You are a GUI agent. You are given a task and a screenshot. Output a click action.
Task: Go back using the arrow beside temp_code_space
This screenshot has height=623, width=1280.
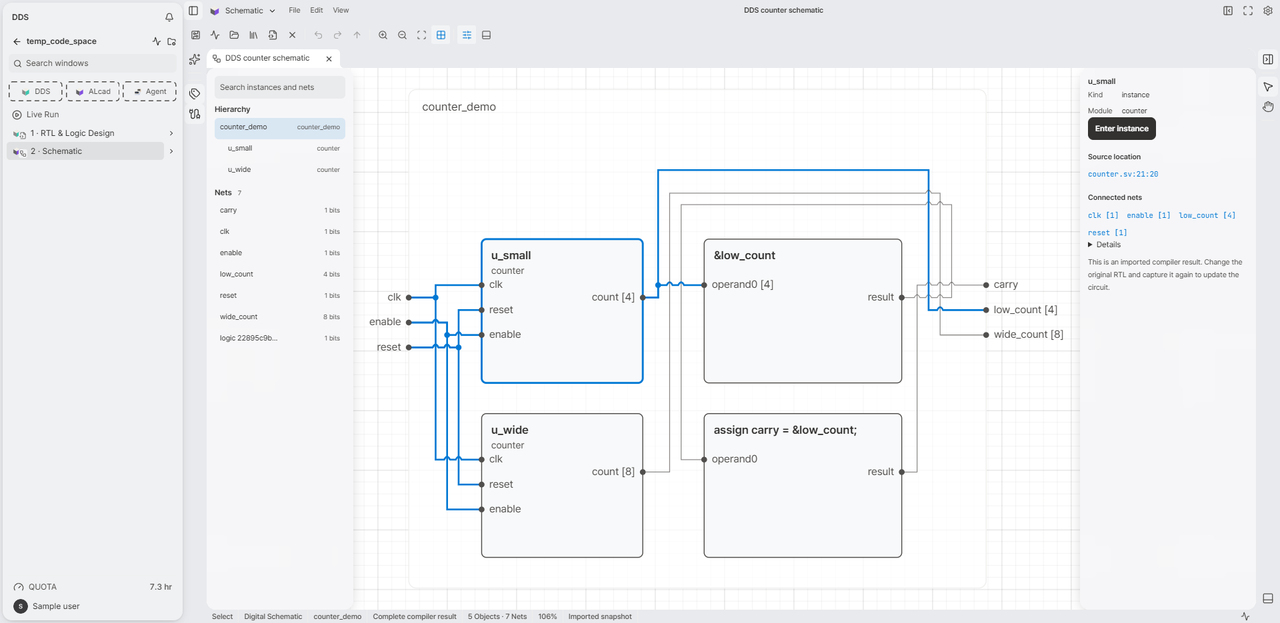coord(17,42)
